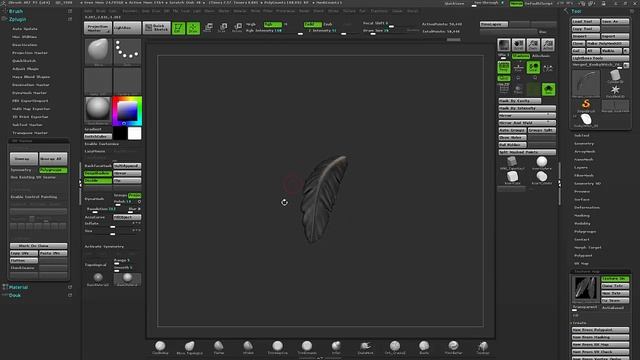Click Mirror And Weld button
Image resolution: width=640 pixels, height=360 pixels.
click(x=527, y=122)
